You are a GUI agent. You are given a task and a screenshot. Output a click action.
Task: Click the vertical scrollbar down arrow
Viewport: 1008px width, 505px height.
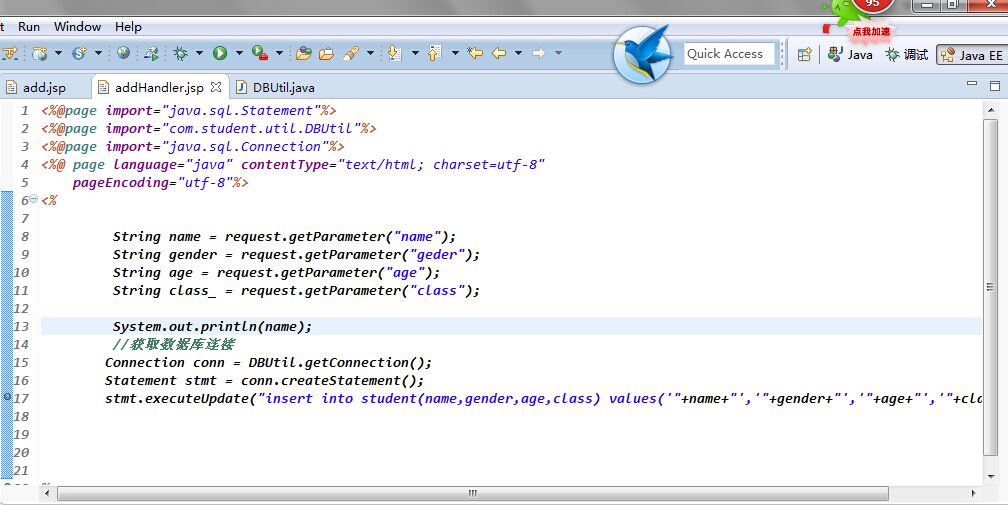[x=991, y=477]
